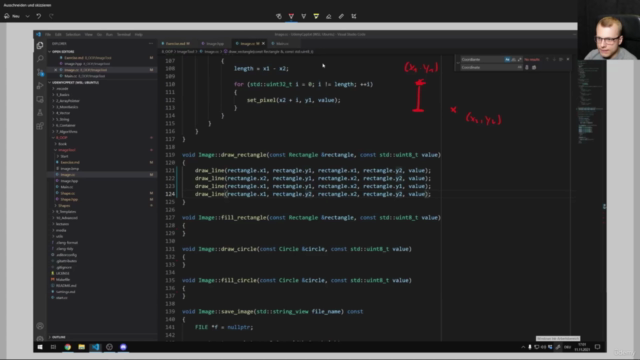This screenshot has height=360, width=640.
Task: Open the Run and Debug view
Action: [x=40, y=86]
